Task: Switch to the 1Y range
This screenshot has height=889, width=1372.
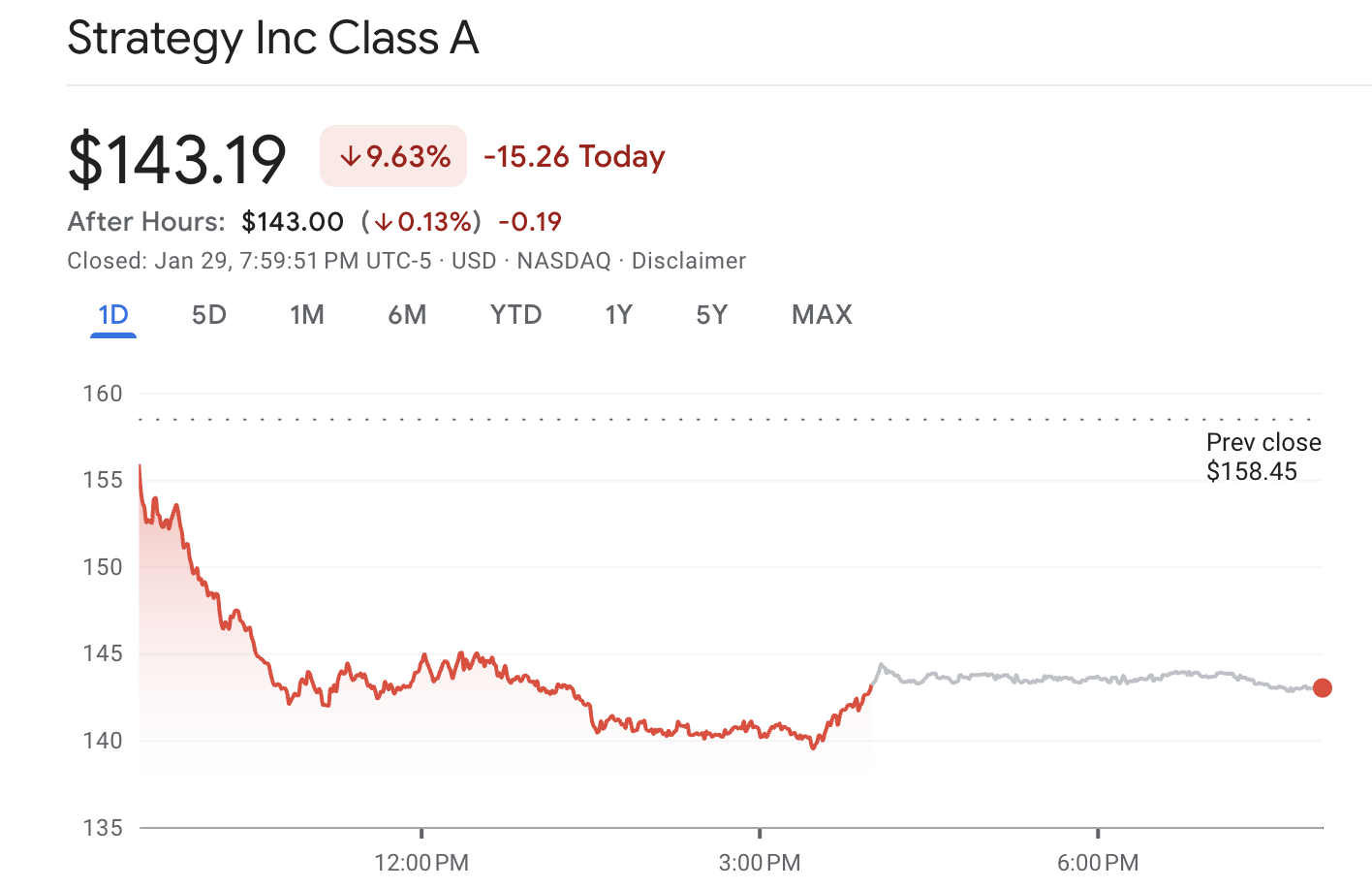Action: (618, 314)
